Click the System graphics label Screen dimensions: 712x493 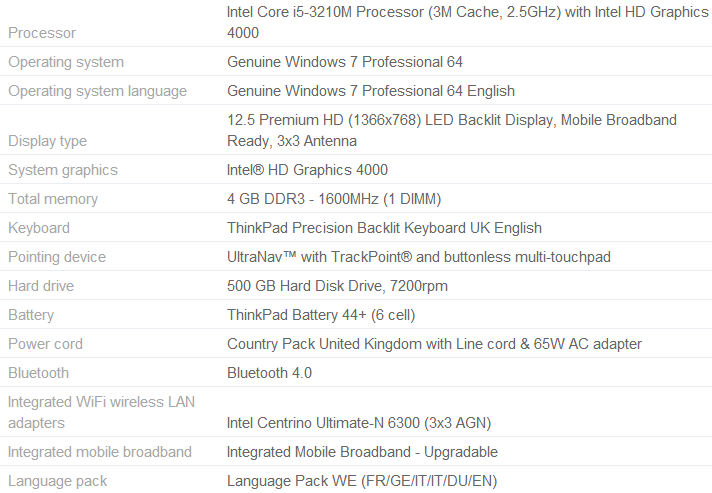point(63,170)
